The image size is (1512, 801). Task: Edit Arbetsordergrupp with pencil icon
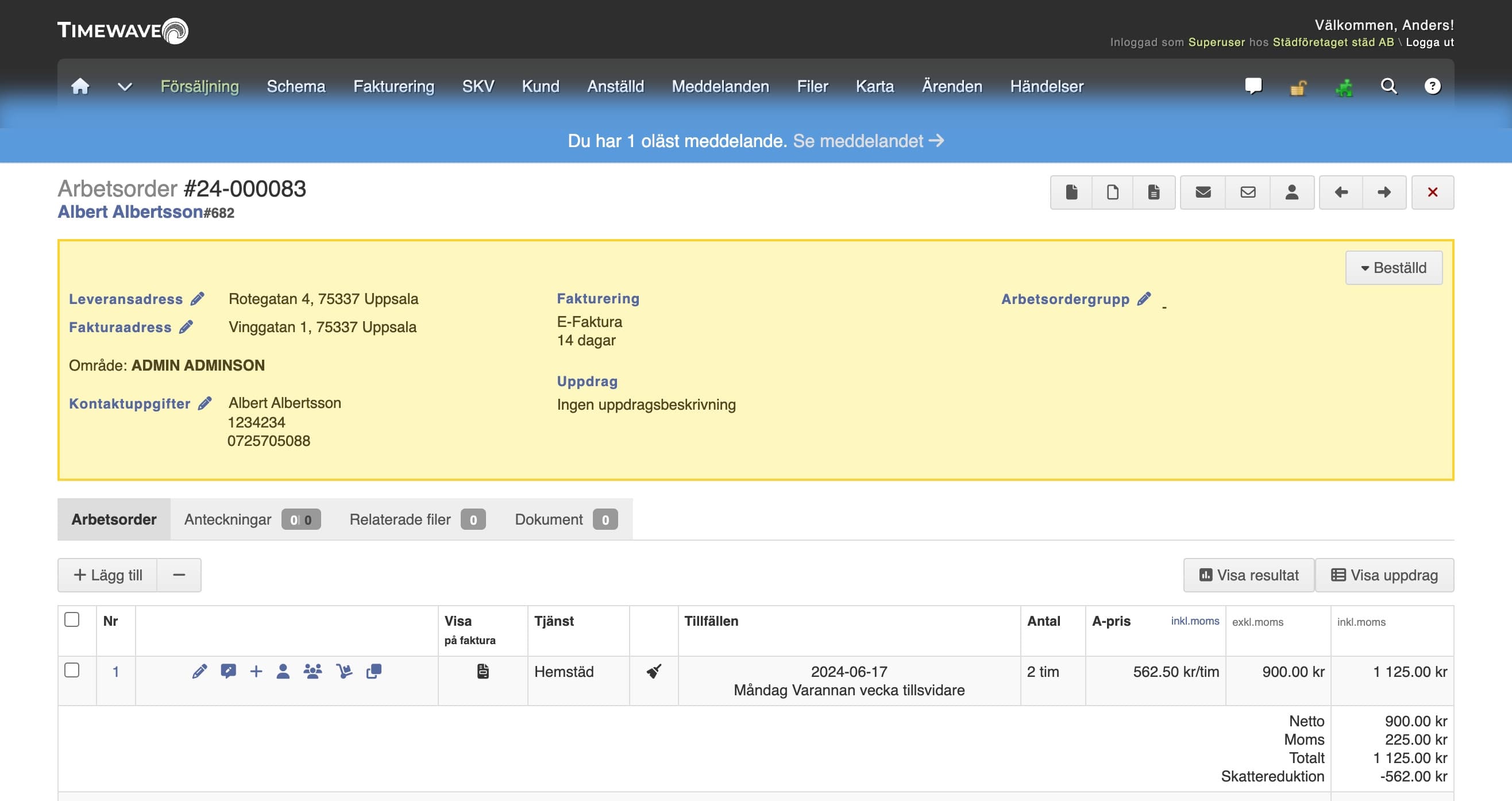point(1144,299)
